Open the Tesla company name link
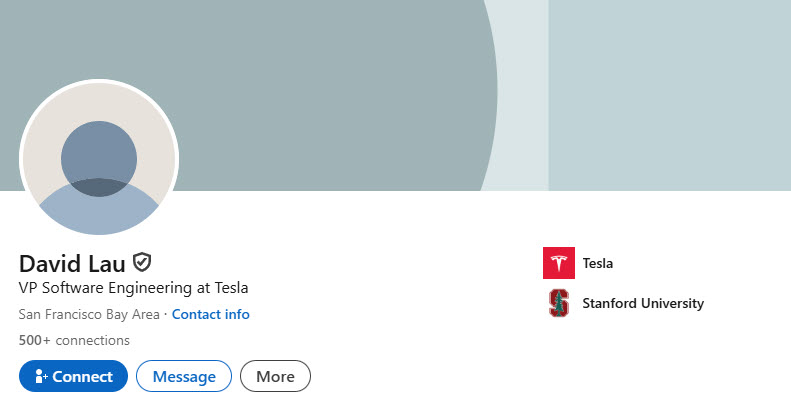Viewport: 791px width, 407px height. [x=597, y=264]
